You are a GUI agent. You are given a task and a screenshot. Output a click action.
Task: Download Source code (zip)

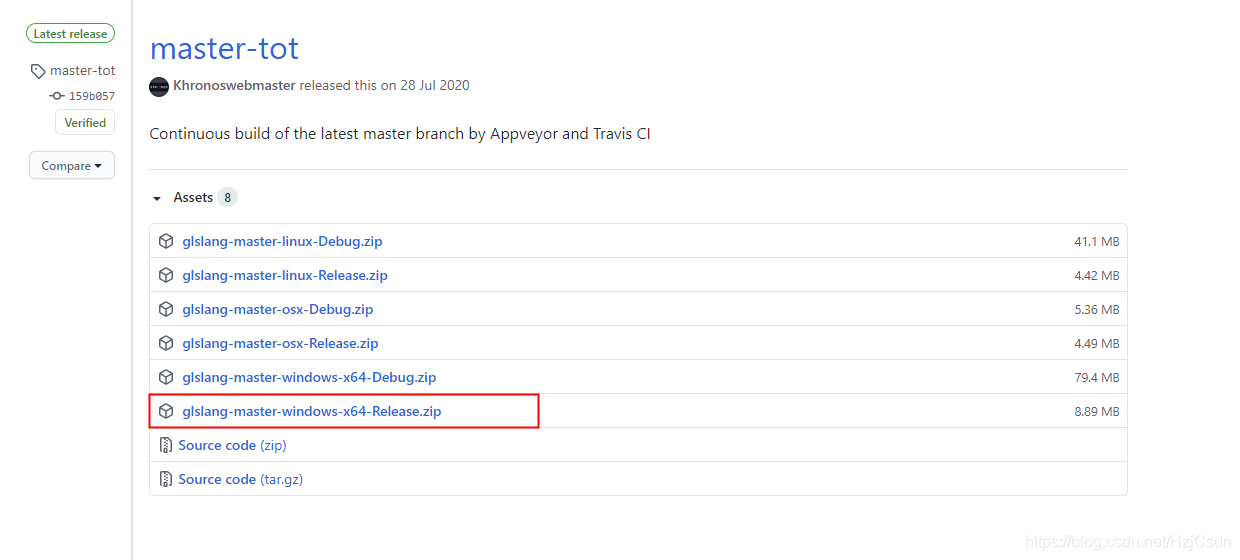(x=231, y=445)
